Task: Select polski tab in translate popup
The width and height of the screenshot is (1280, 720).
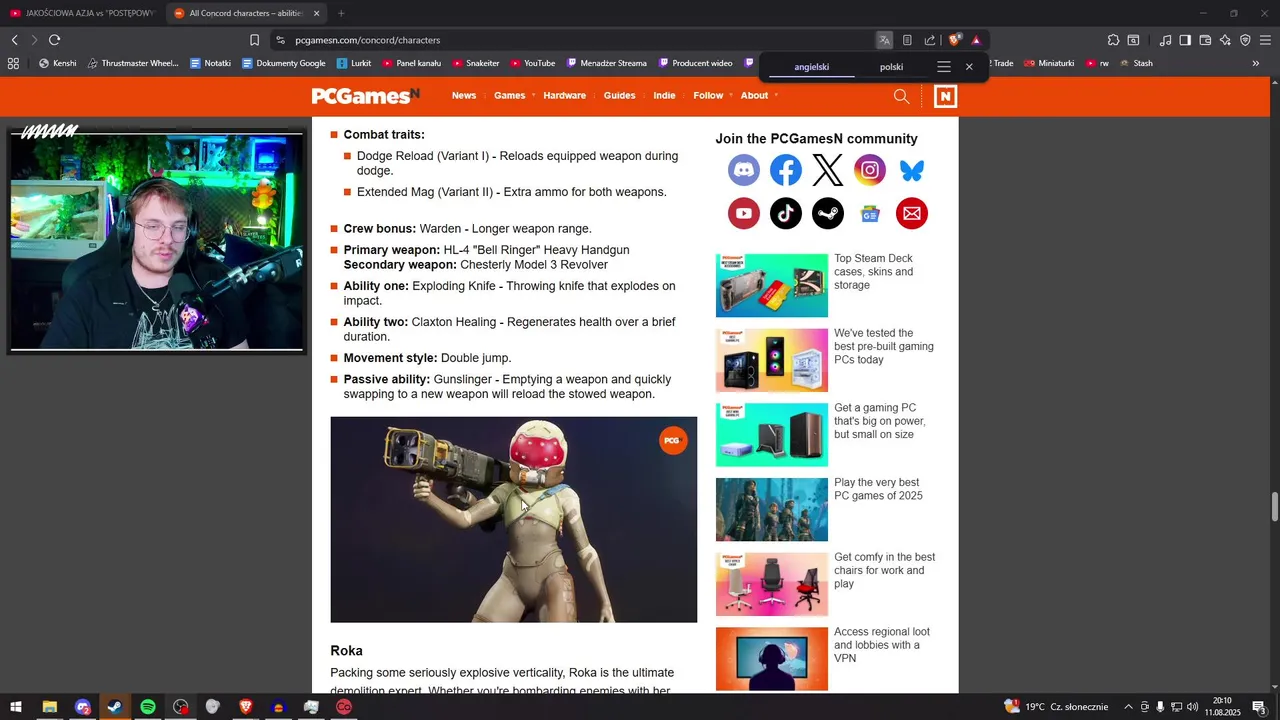Action: pyautogui.click(x=892, y=67)
